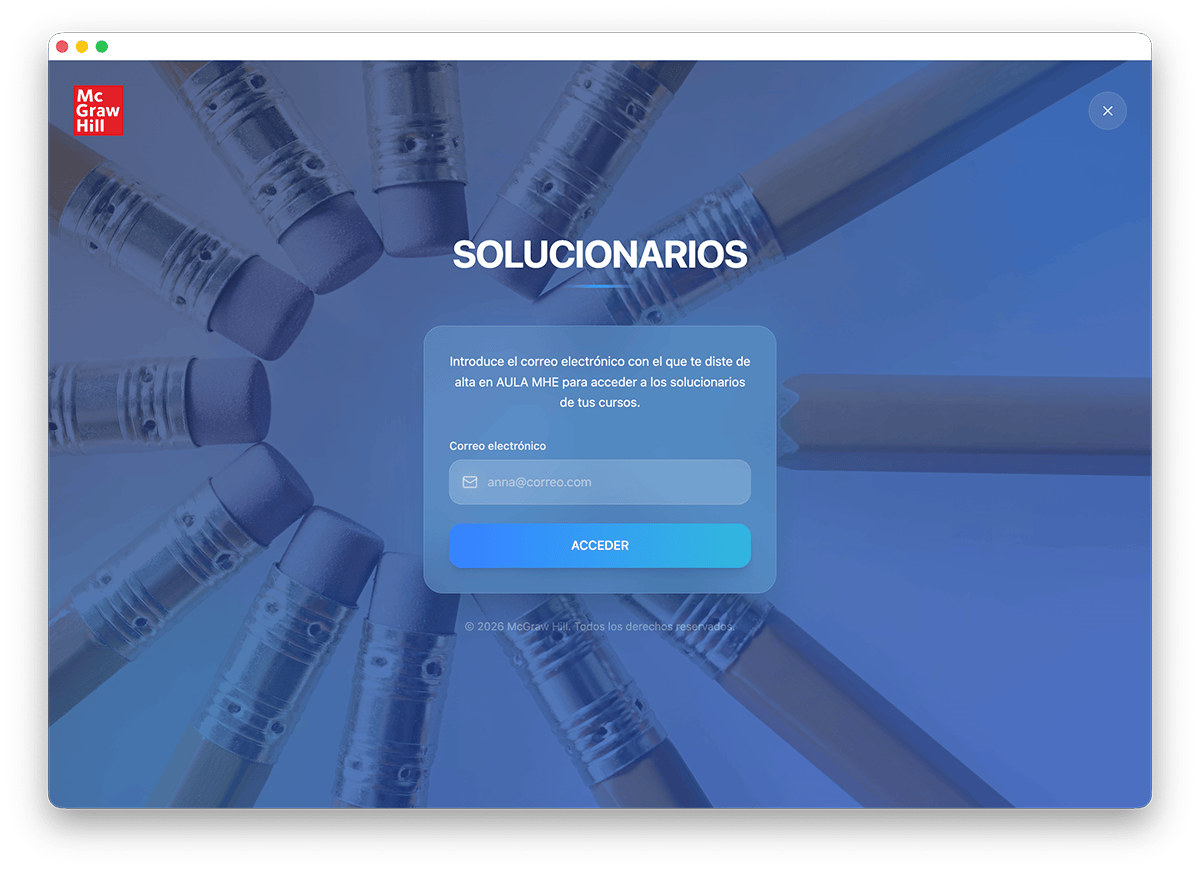Click the envelope icon in the email field
1200x872 pixels.
(x=470, y=482)
